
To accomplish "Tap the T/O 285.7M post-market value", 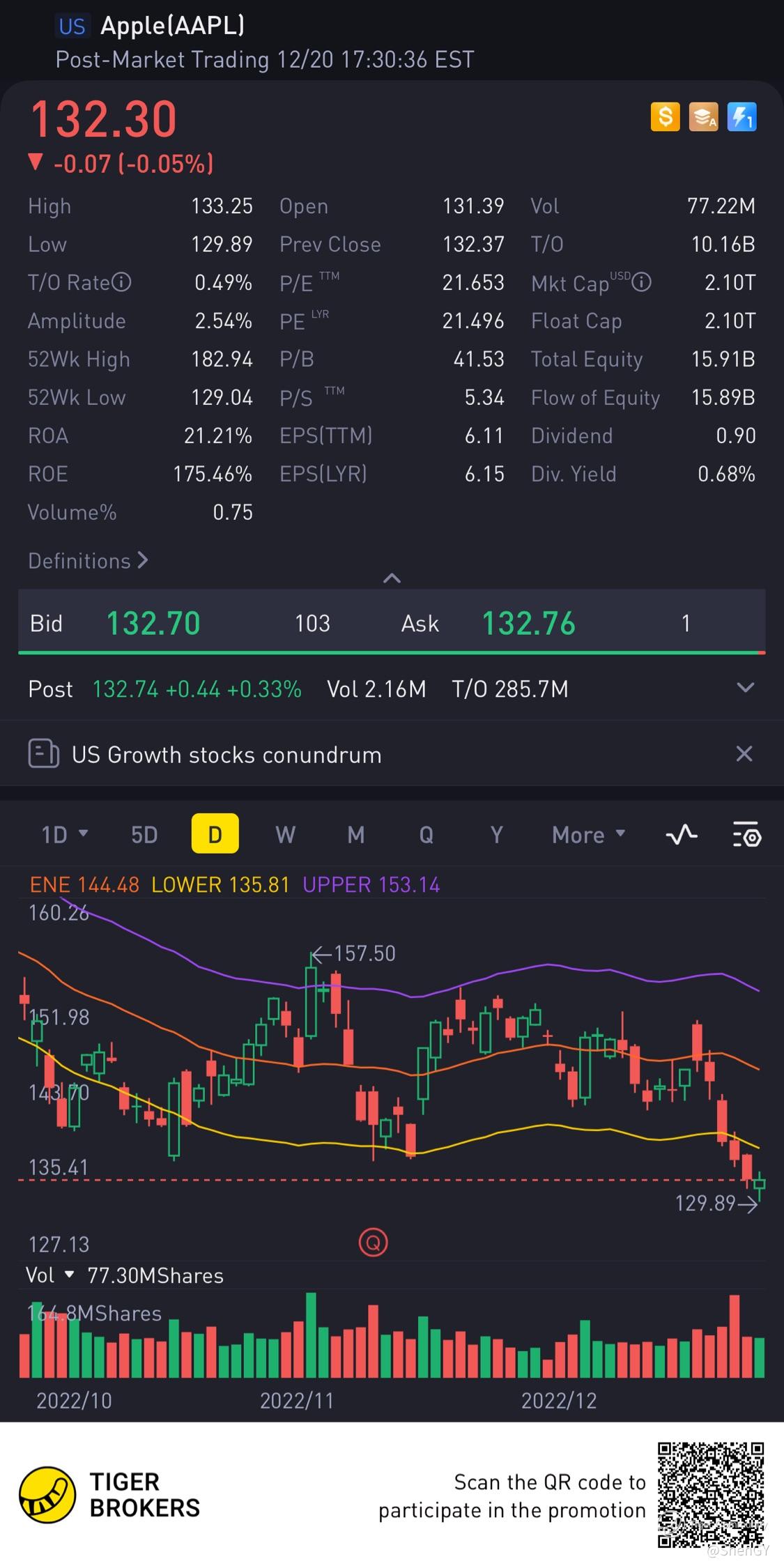I will coord(510,689).
